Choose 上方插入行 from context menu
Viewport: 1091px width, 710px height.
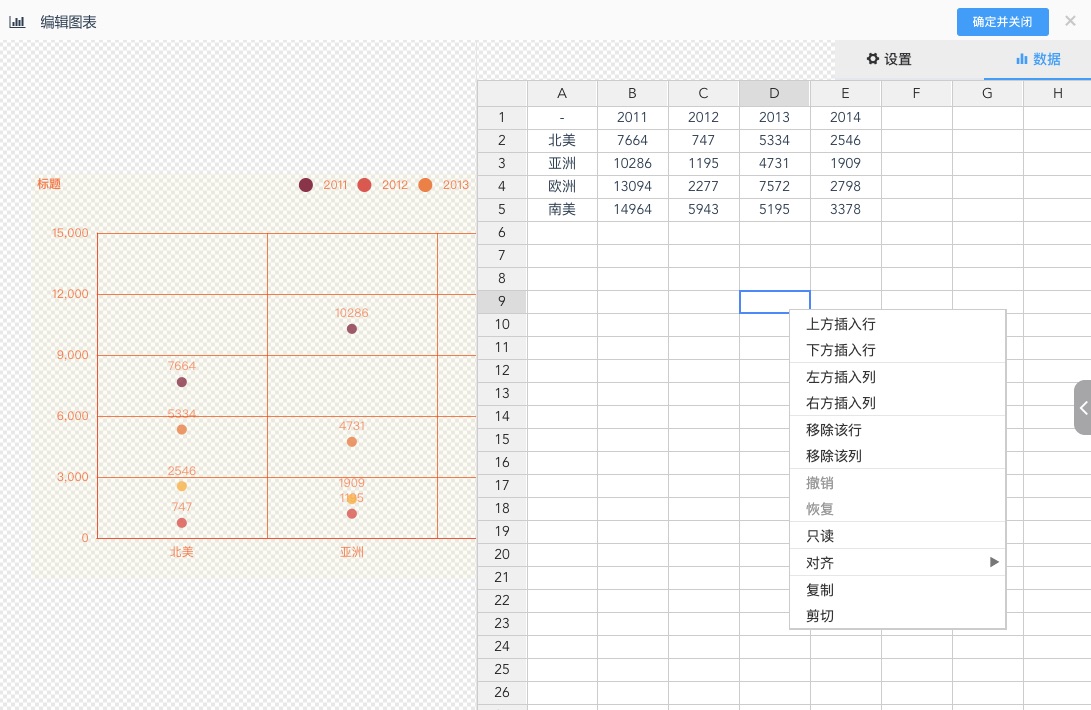pos(840,324)
